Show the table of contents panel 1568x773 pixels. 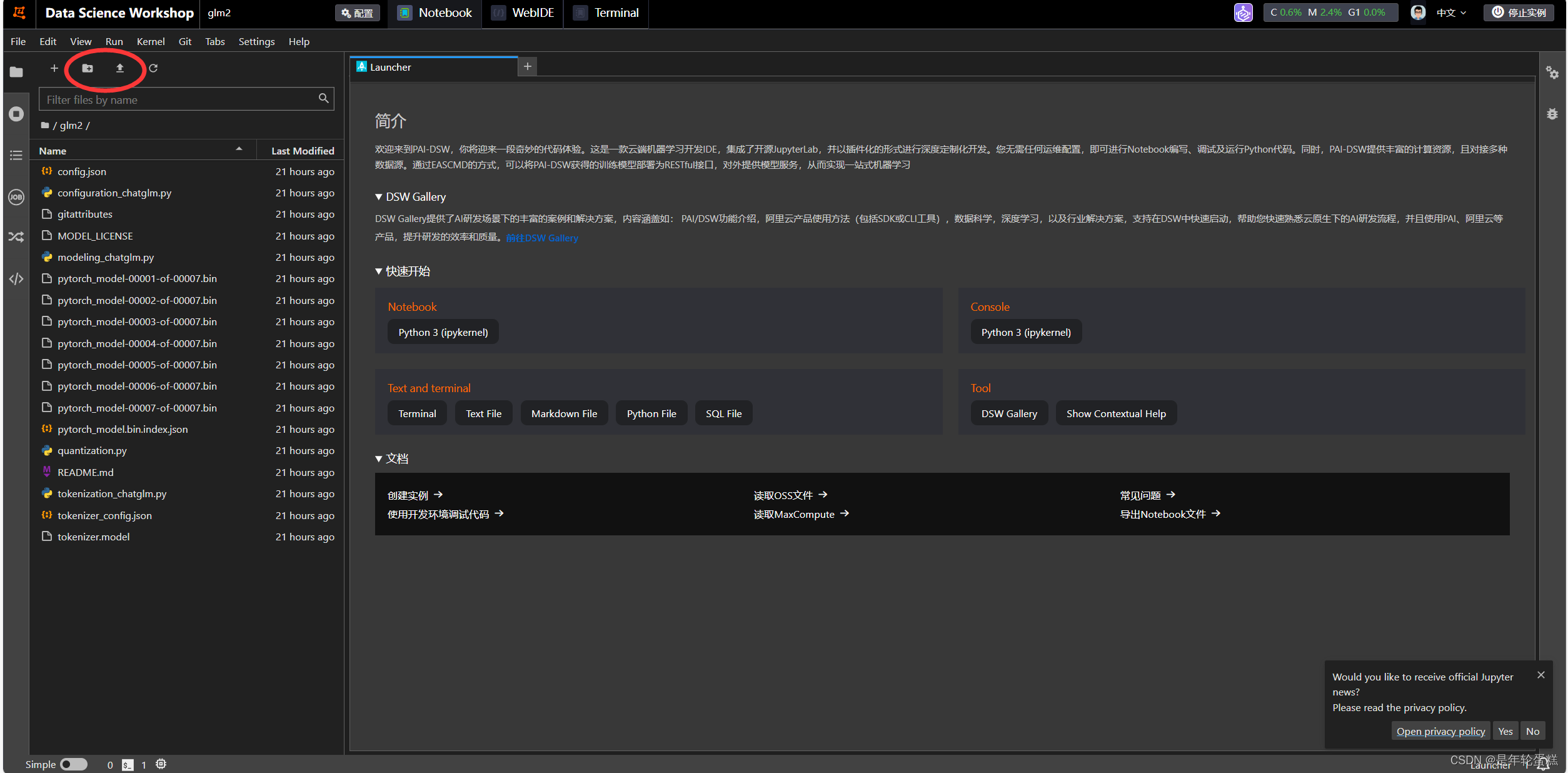[16, 155]
